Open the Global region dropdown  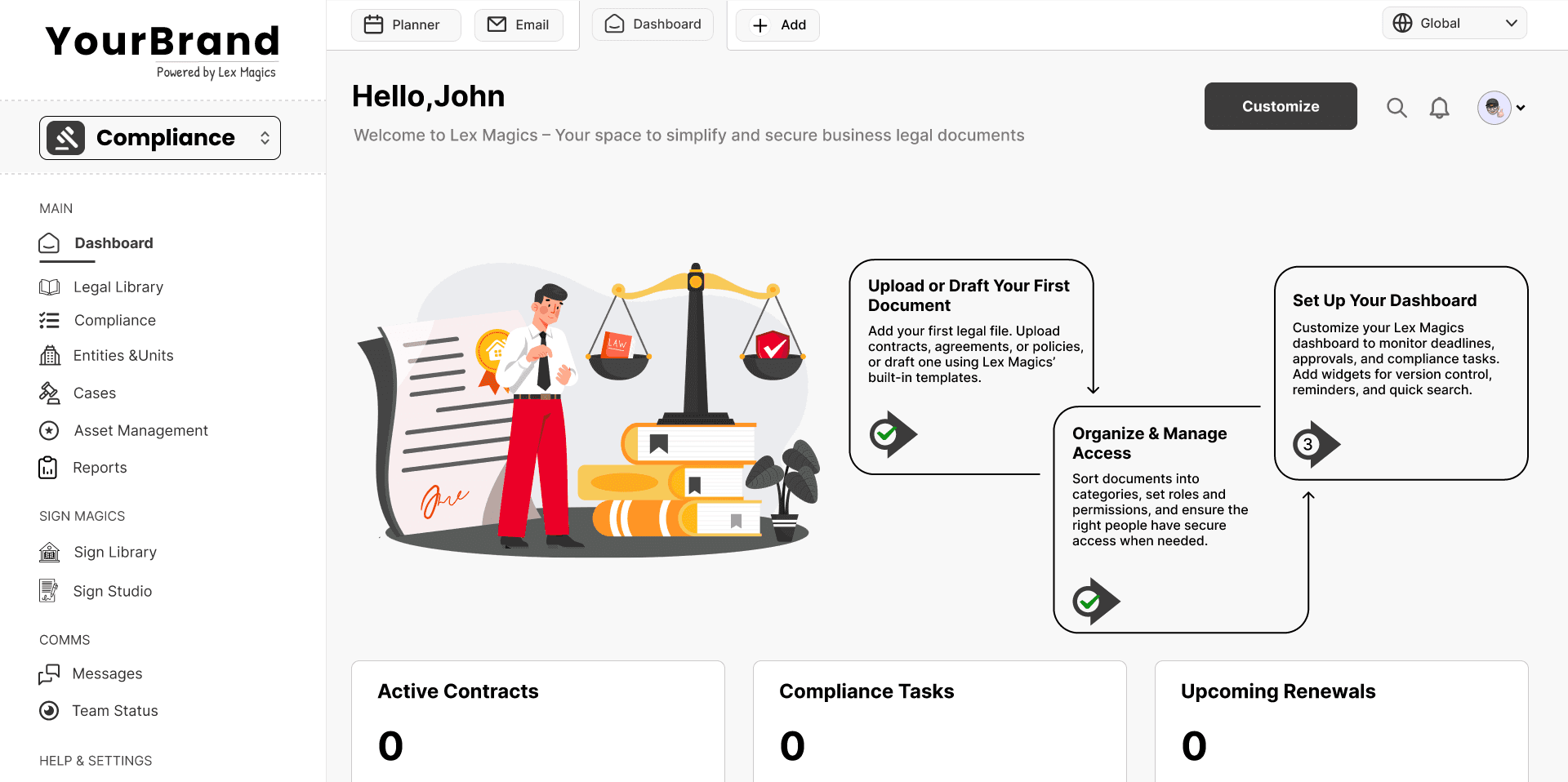tap(1454, 23)
